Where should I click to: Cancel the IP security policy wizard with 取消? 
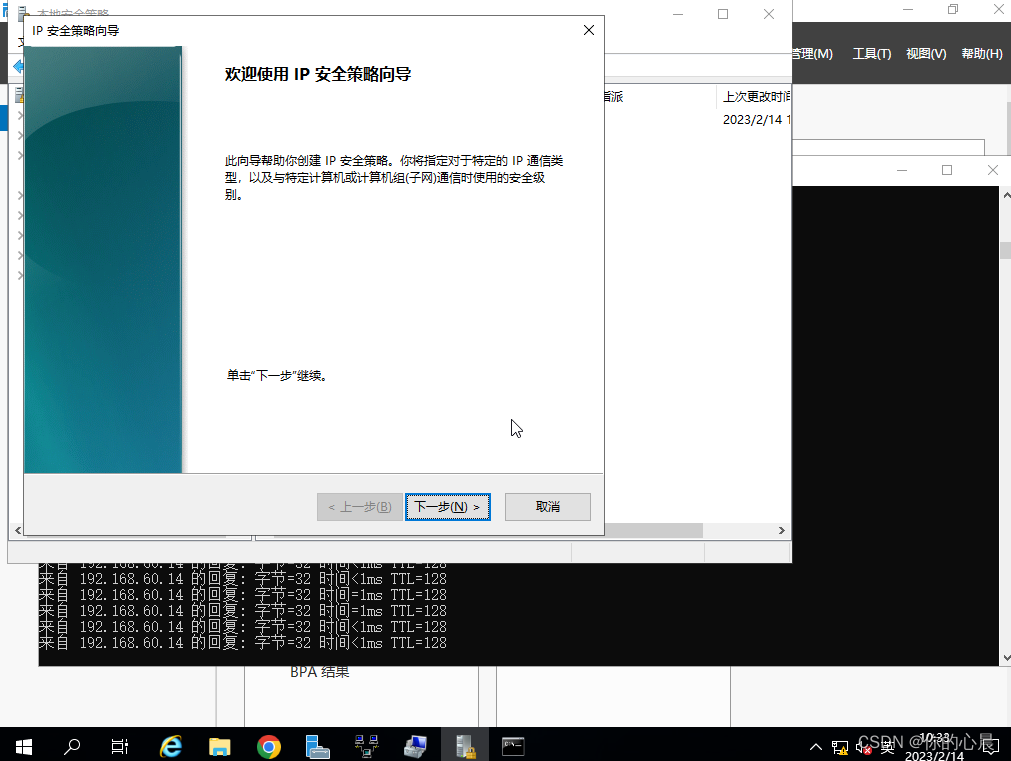[547, 507]
